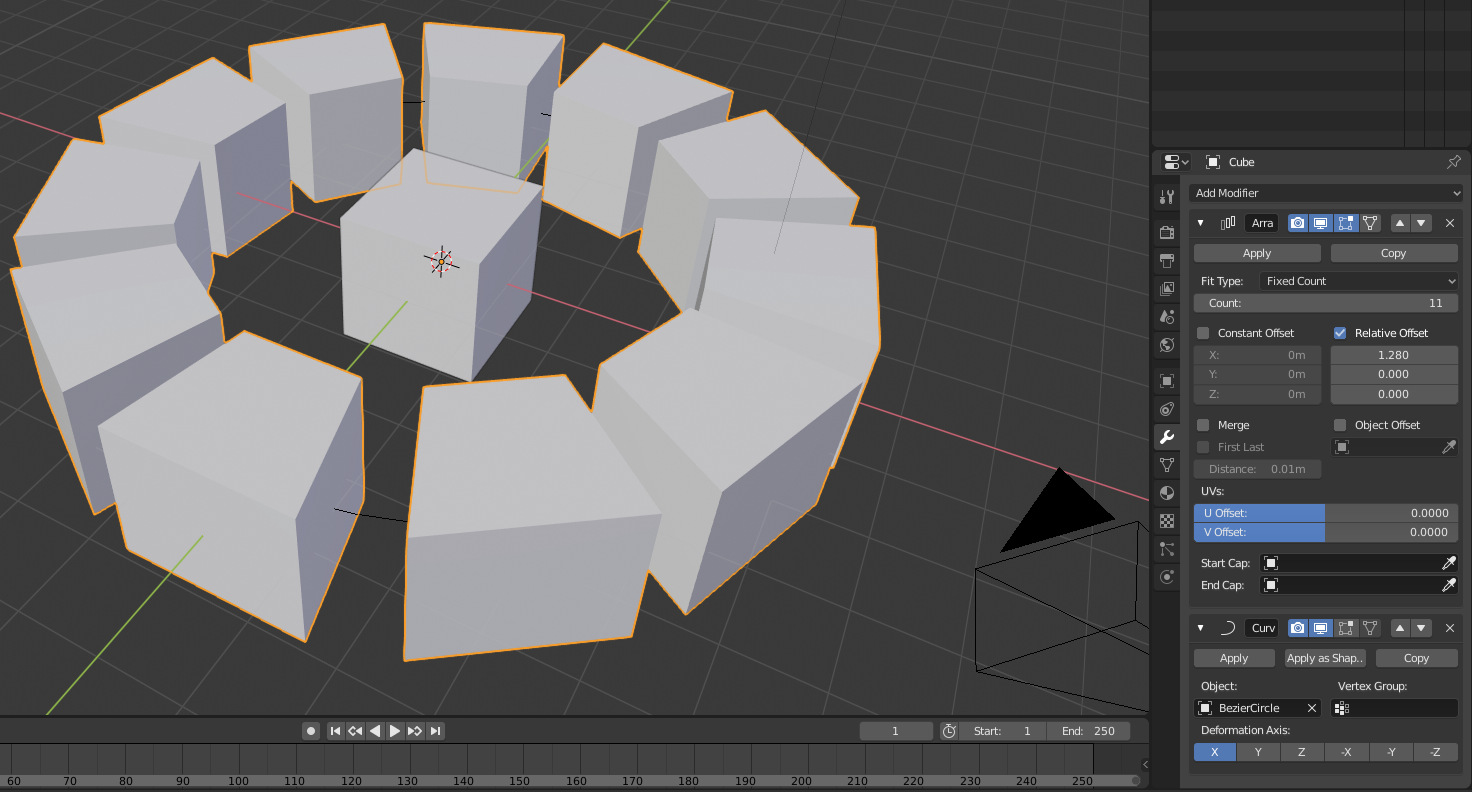
Task: Toggle Array modifier render visibility
Action: (x=1297, y=223)
